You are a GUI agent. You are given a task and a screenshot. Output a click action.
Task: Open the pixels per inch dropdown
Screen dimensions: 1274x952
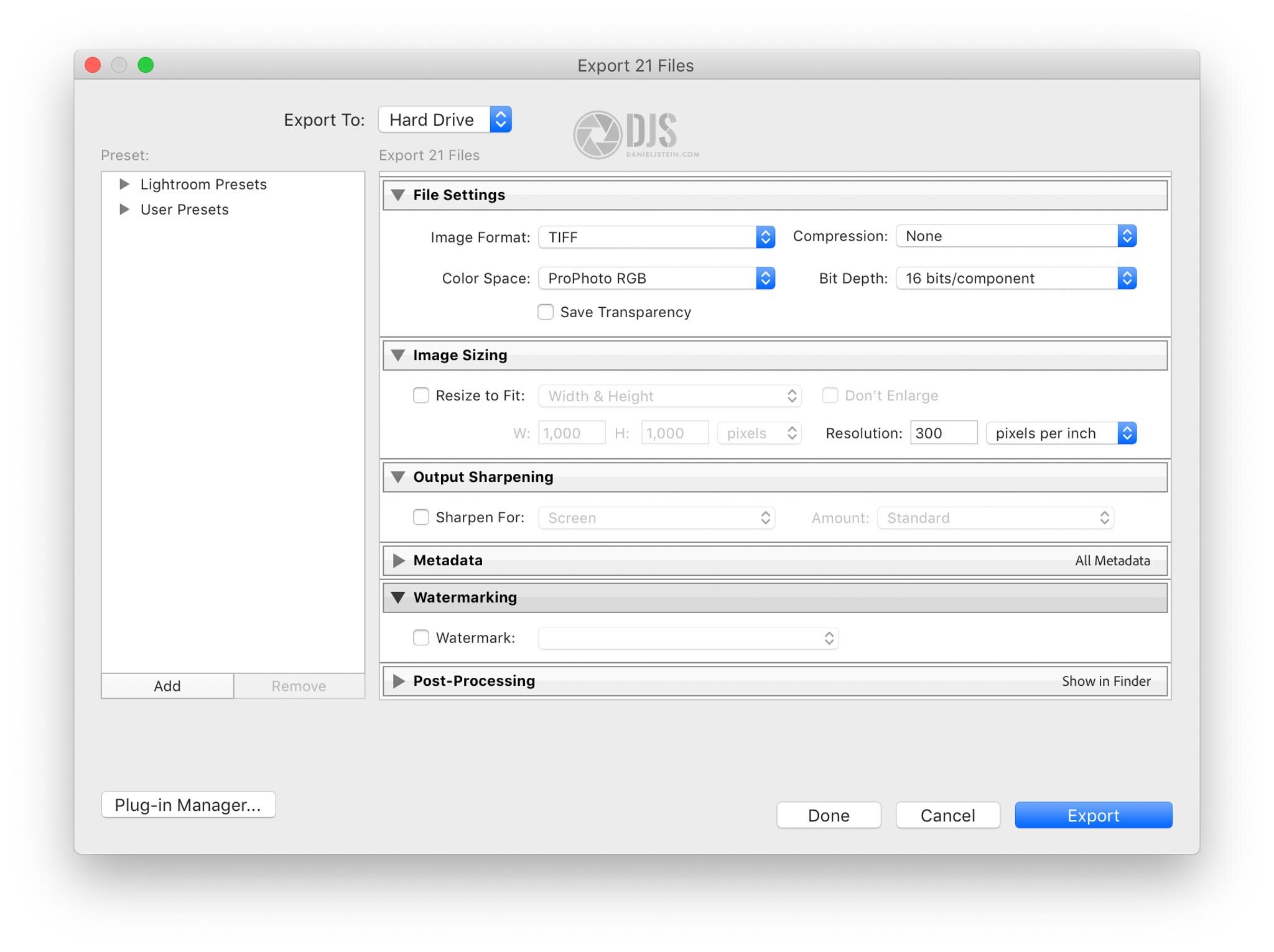click(1061, 433)
